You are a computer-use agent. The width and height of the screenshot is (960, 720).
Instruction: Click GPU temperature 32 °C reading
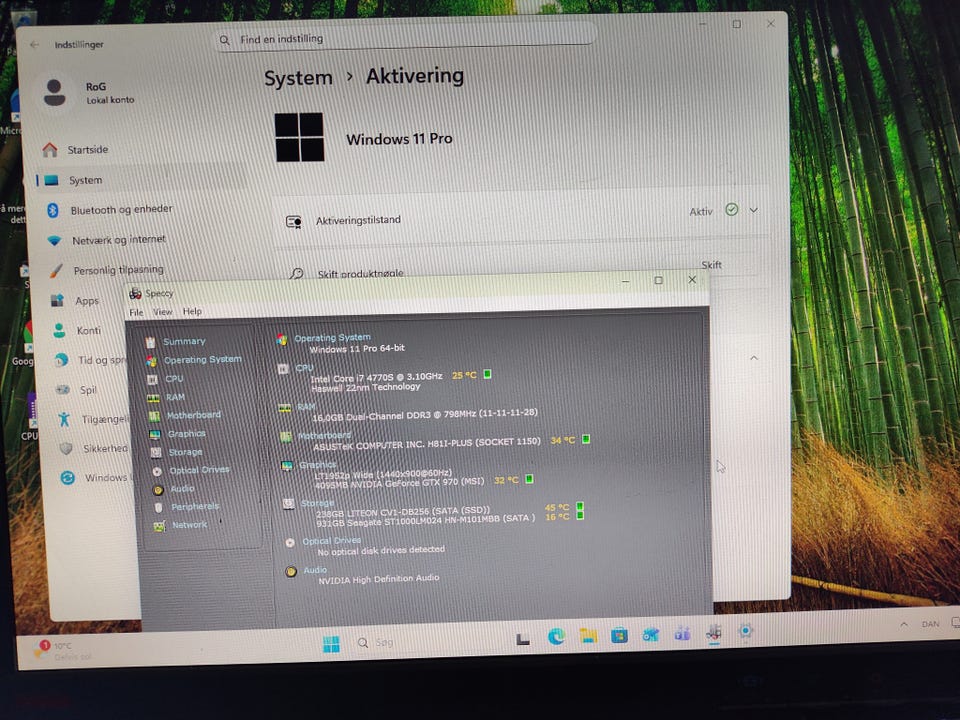pyautogui.click(x=506, y=480)
